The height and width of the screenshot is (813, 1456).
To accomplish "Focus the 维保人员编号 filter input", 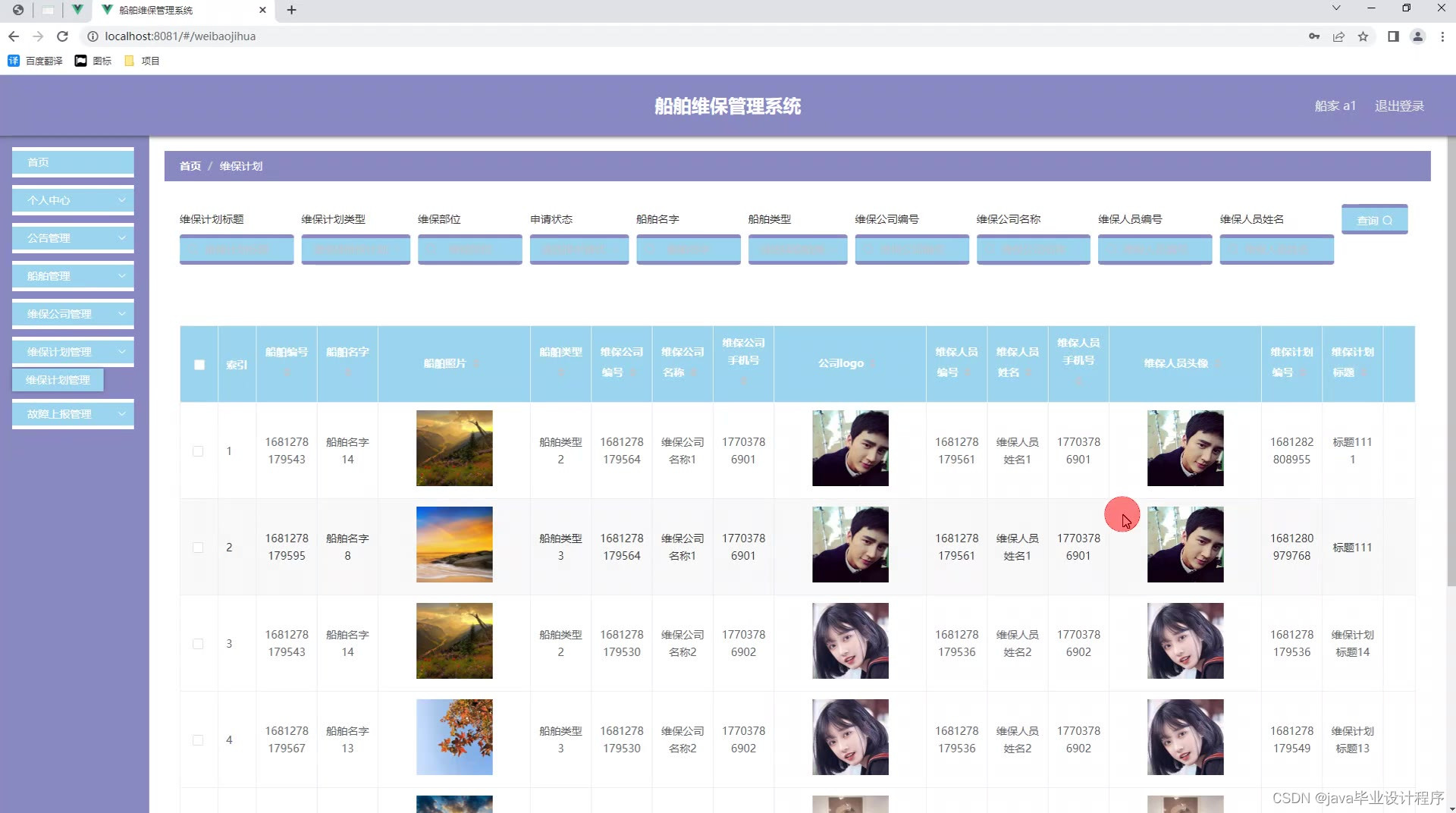I will [1155, 250].
